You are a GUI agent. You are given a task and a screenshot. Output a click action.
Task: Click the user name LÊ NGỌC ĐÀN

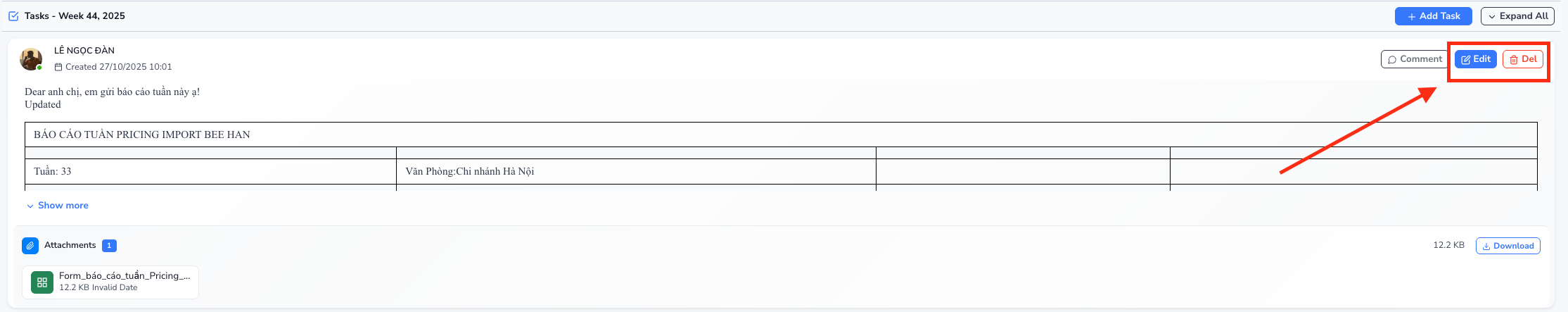coord(84,51)
